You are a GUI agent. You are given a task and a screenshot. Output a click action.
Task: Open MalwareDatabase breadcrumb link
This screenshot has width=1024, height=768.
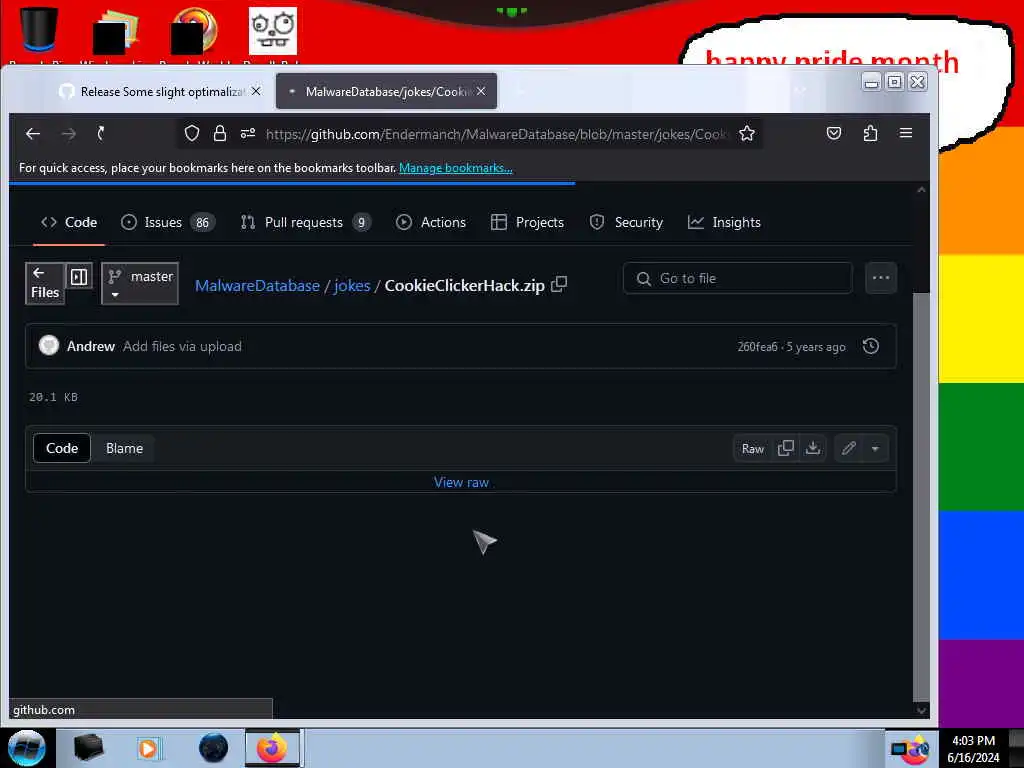[257, 285]
